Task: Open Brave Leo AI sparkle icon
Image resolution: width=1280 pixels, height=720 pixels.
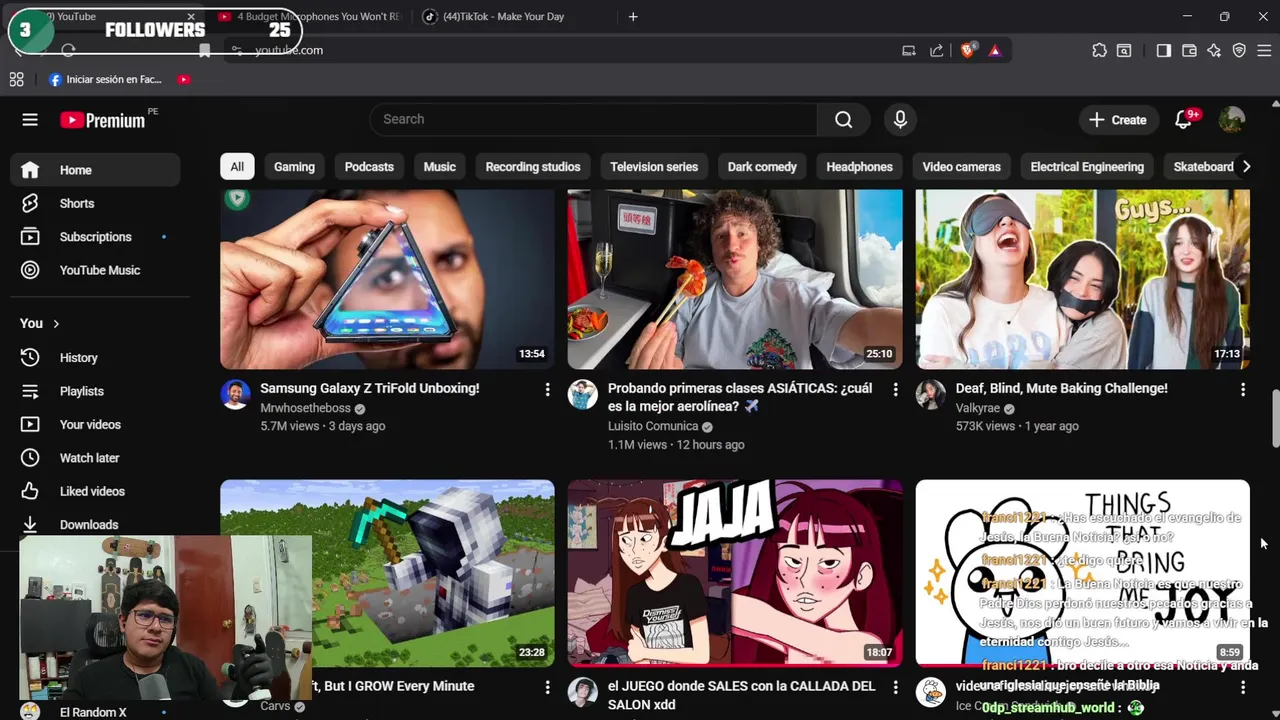Action: point(1214,50)
